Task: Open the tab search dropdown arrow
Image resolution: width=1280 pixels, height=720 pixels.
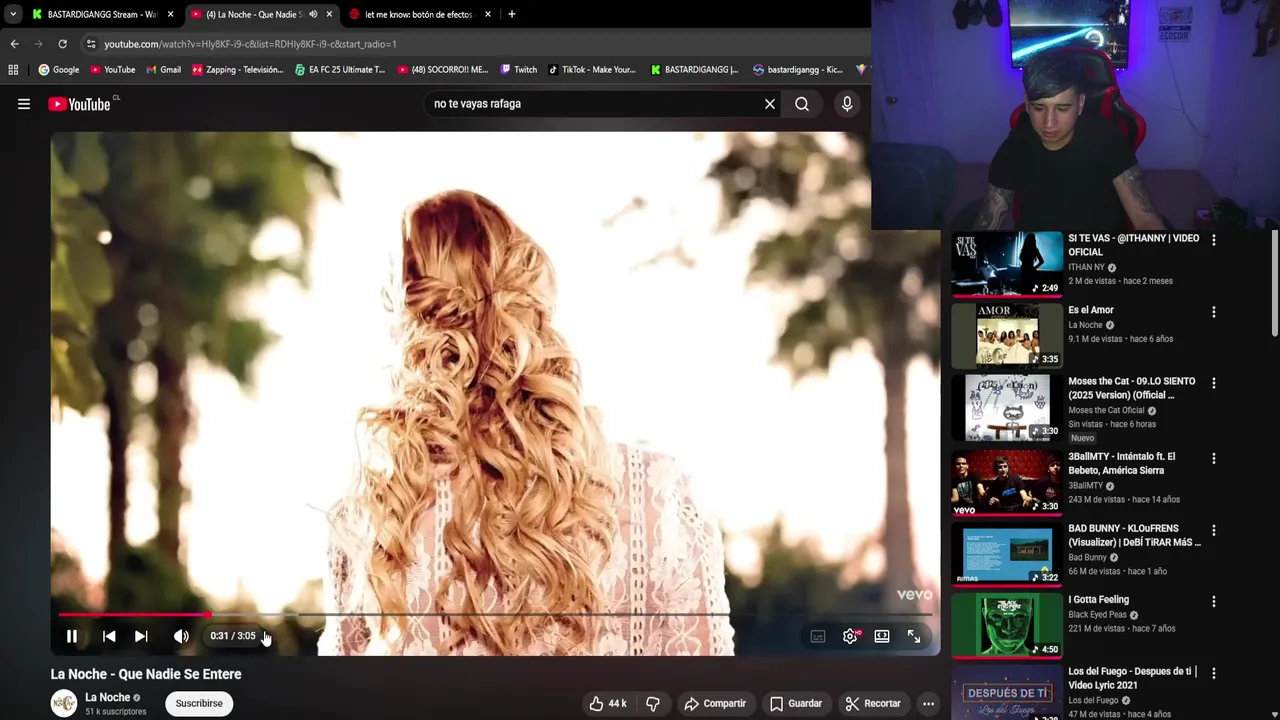Action: point(12,14)
